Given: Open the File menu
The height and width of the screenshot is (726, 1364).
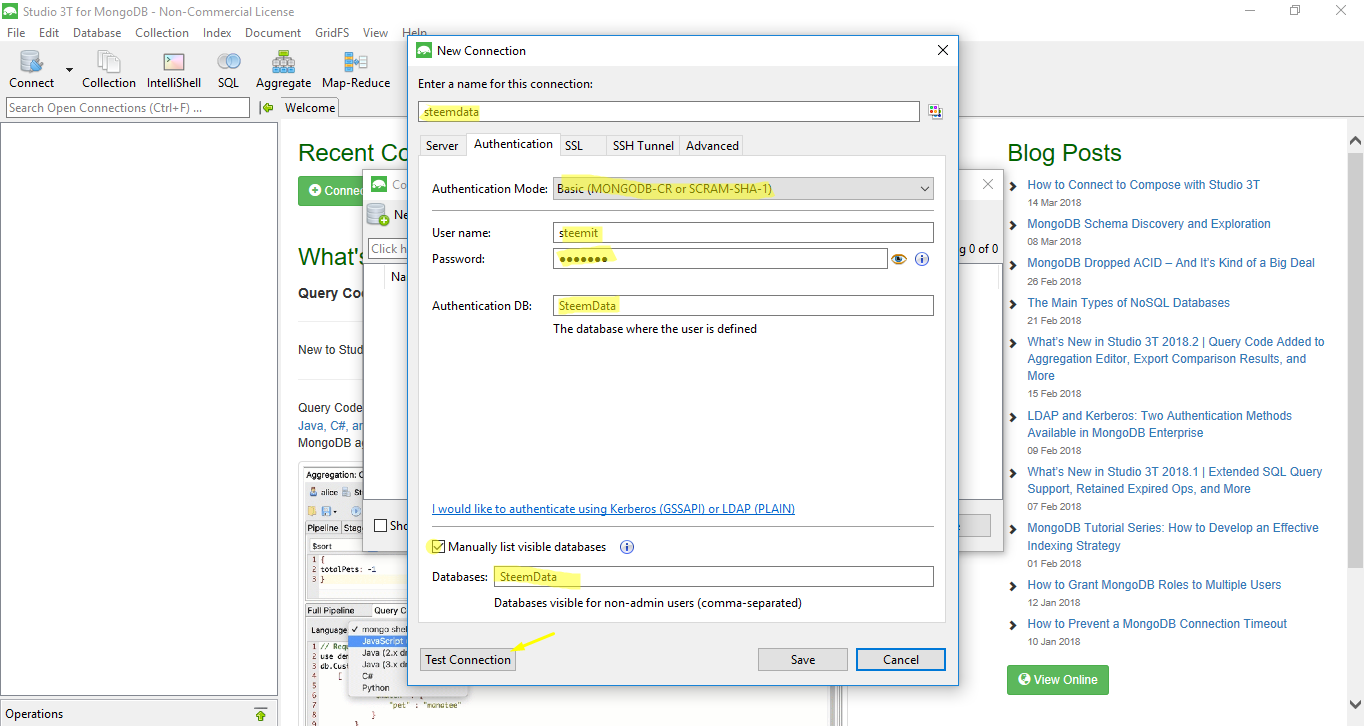Looking at the screenshot, I should click(x=16, y=33).
